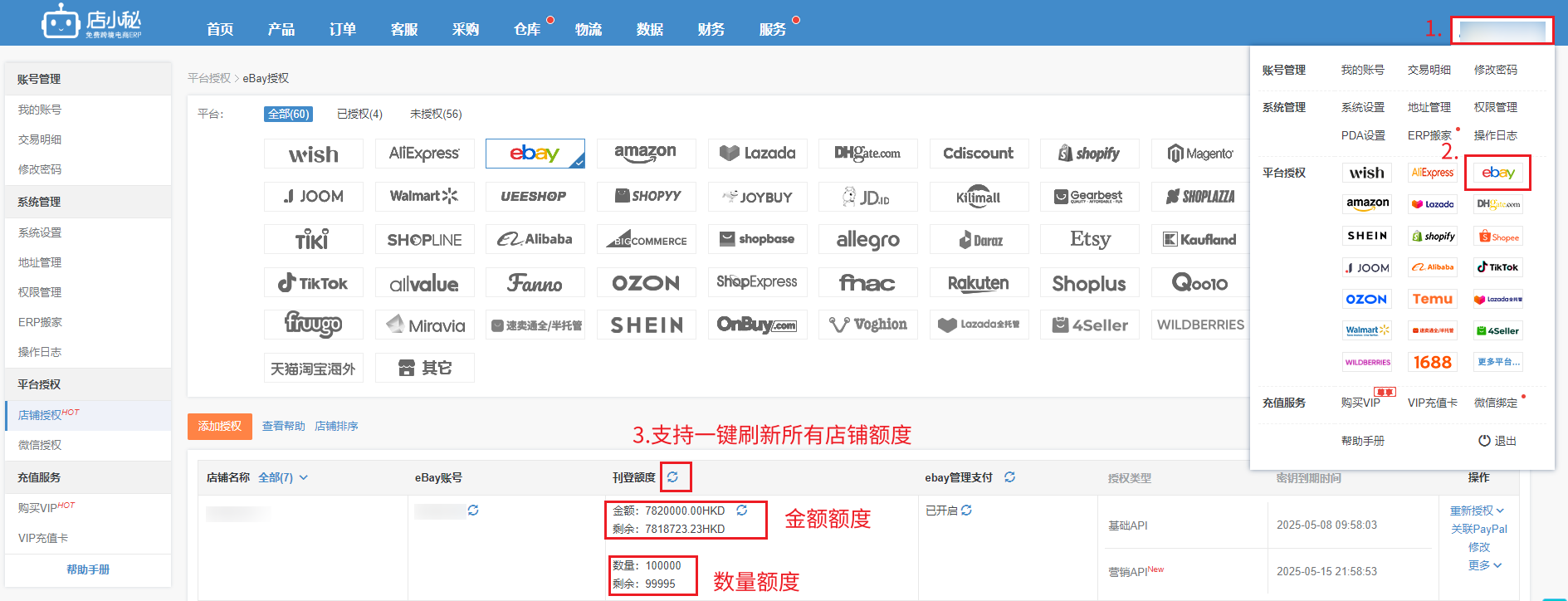Click the 店小秘 robot logo
Image resolution: width=1568 pixels, height=601 pixels.
tap(91, 22)
